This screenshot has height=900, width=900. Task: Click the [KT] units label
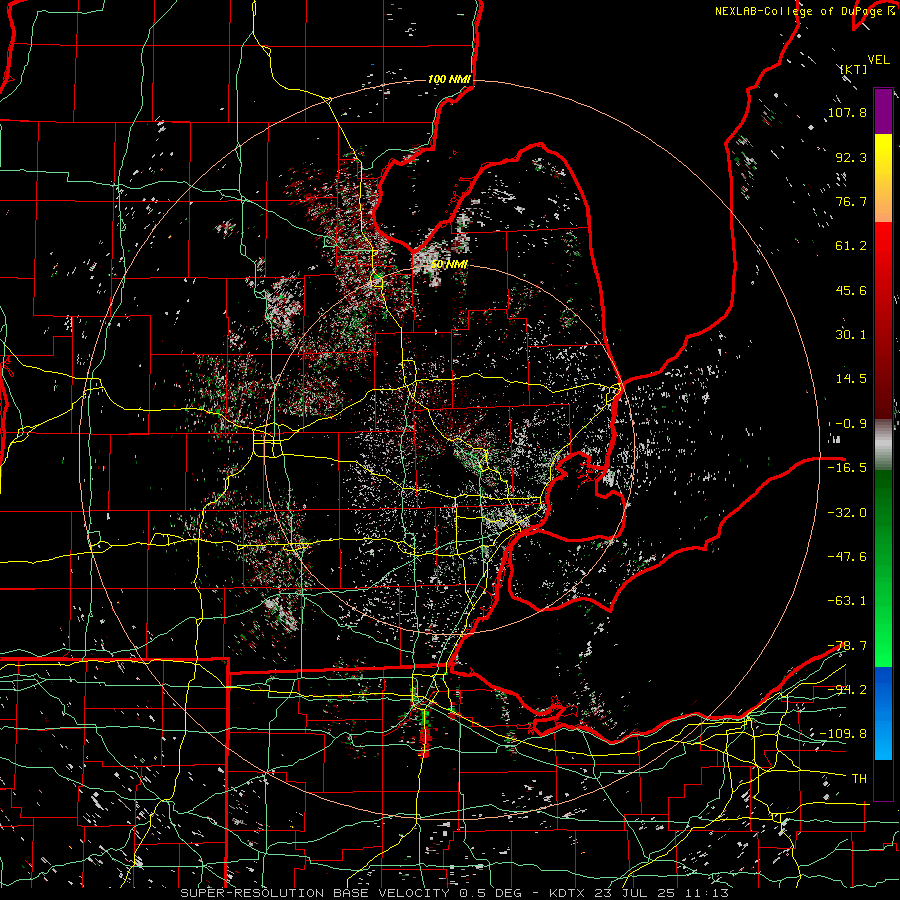[x=854, y=69]
